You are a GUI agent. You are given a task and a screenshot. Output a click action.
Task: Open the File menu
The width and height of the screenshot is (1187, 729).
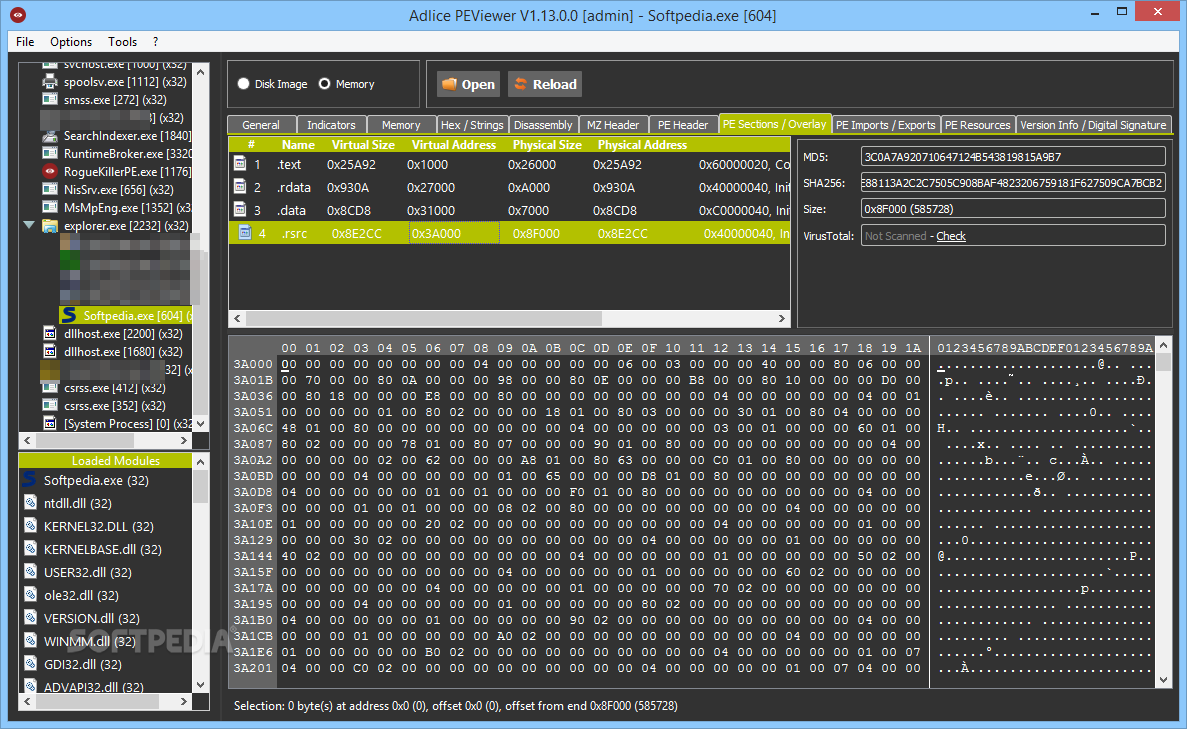pos(25,42)
